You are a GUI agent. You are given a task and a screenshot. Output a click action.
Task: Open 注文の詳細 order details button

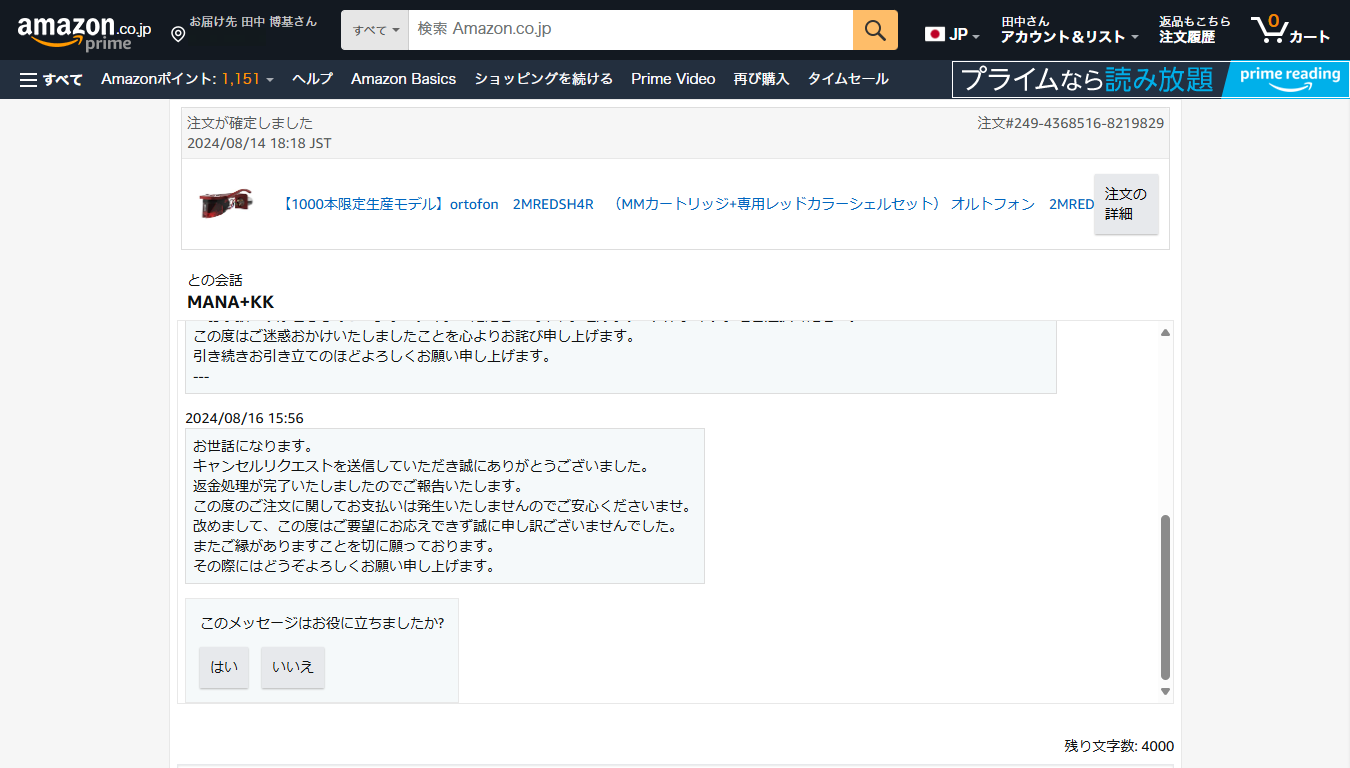click(1126, 204)
